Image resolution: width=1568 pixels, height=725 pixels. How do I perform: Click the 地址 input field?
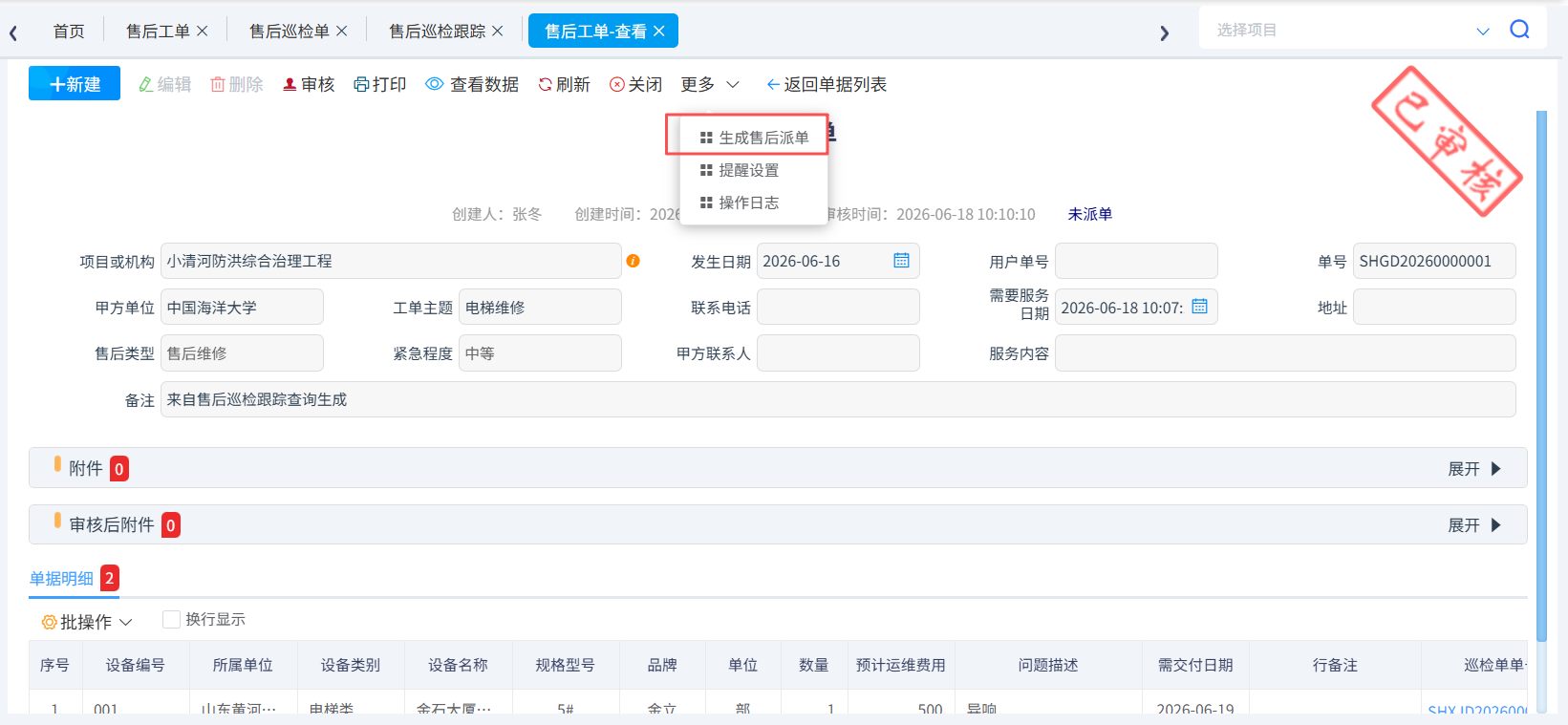tap(1434, 307)
